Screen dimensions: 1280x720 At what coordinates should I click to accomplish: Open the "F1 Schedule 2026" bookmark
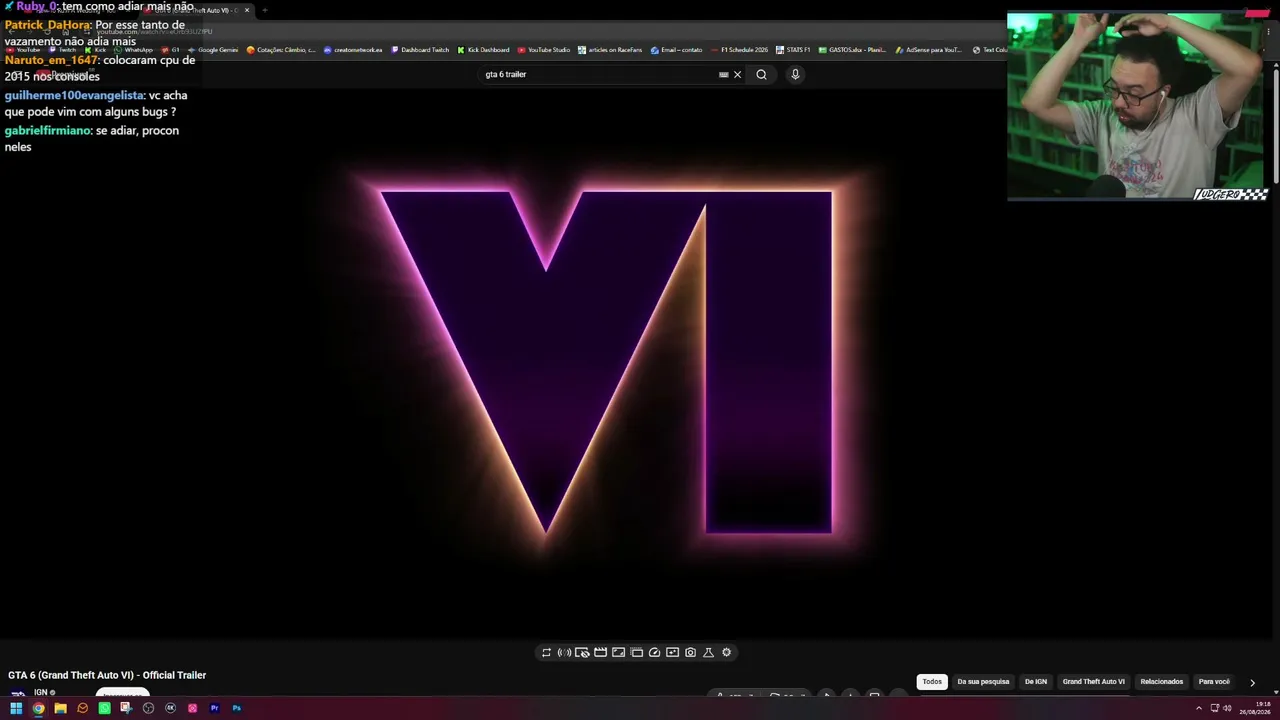(739, 50)
